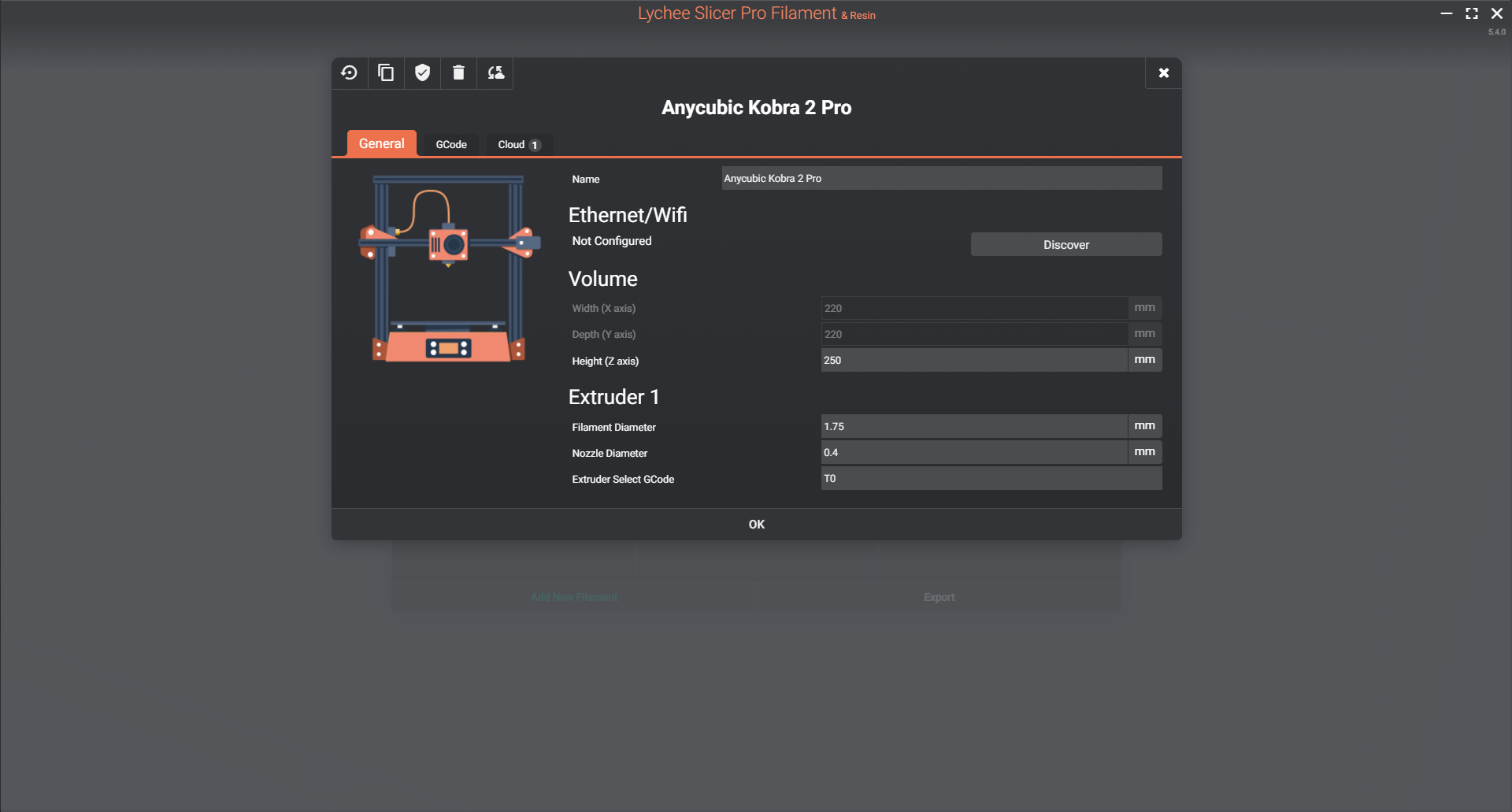
Task: Click the Height Z axis value field
Action: tap(973, 360)
